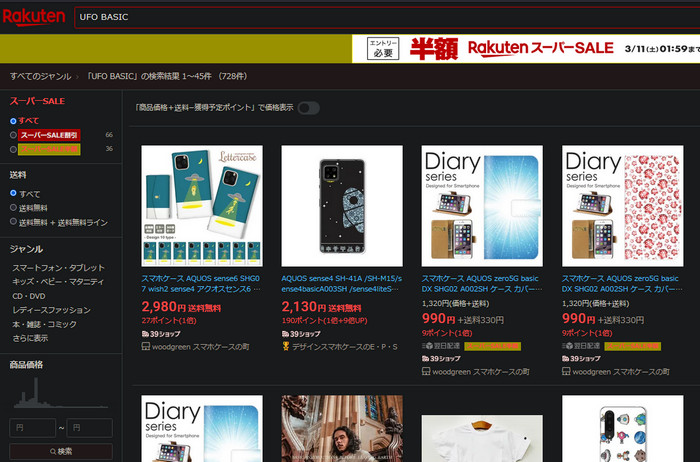
Task: Open the second-row white T-shirt thumbnail
Action: point(482,438)
